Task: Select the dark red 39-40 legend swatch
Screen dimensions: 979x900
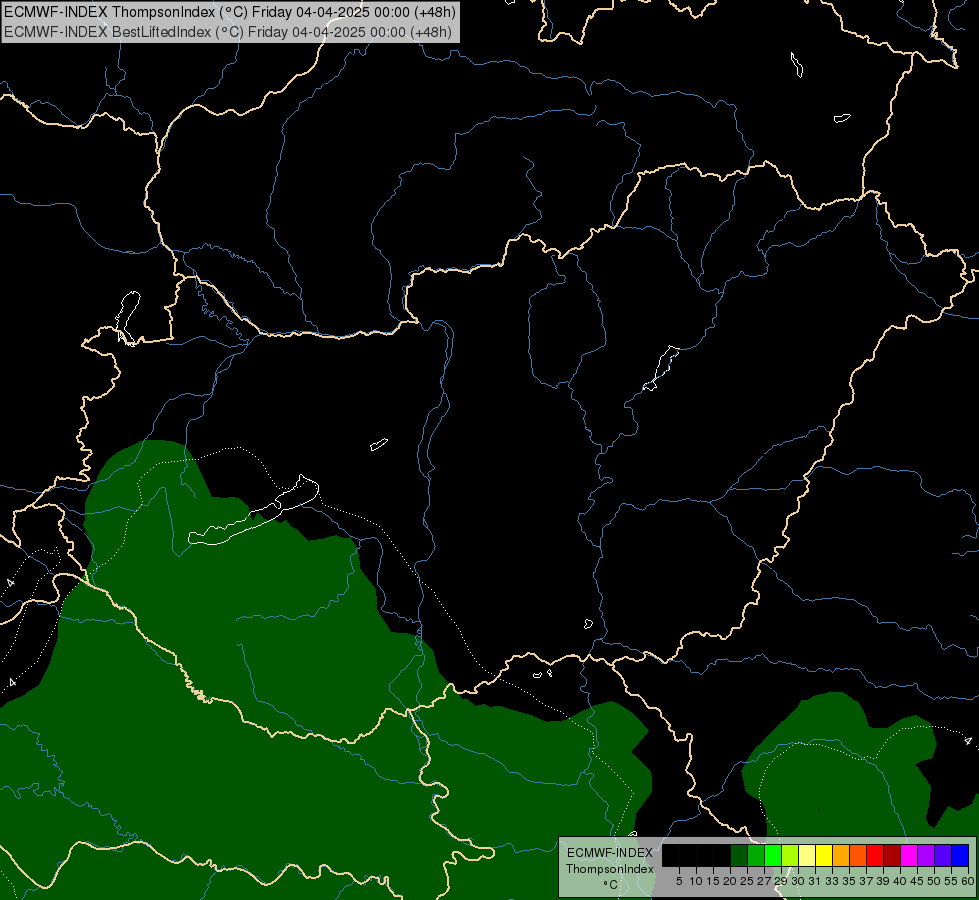Action: [892, 855]
